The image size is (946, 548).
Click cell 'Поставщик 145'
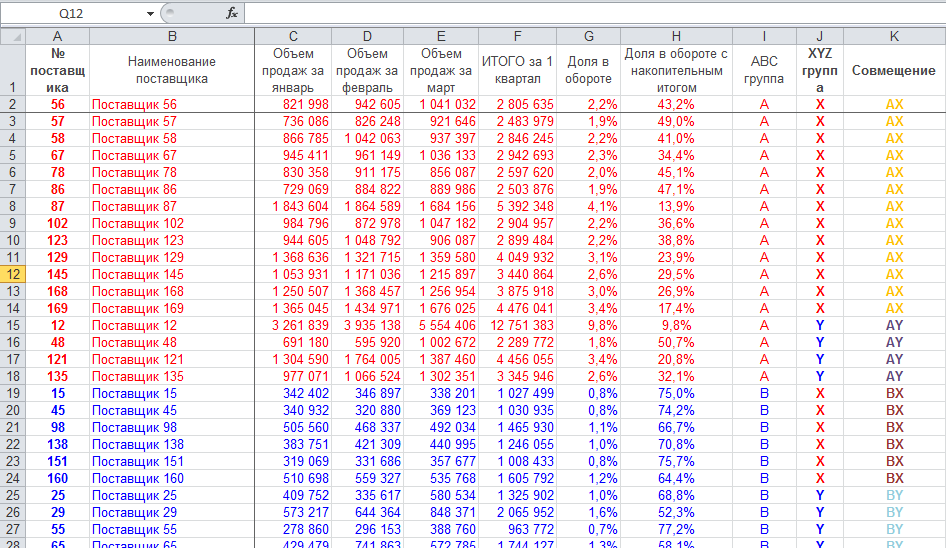point(172,275)
